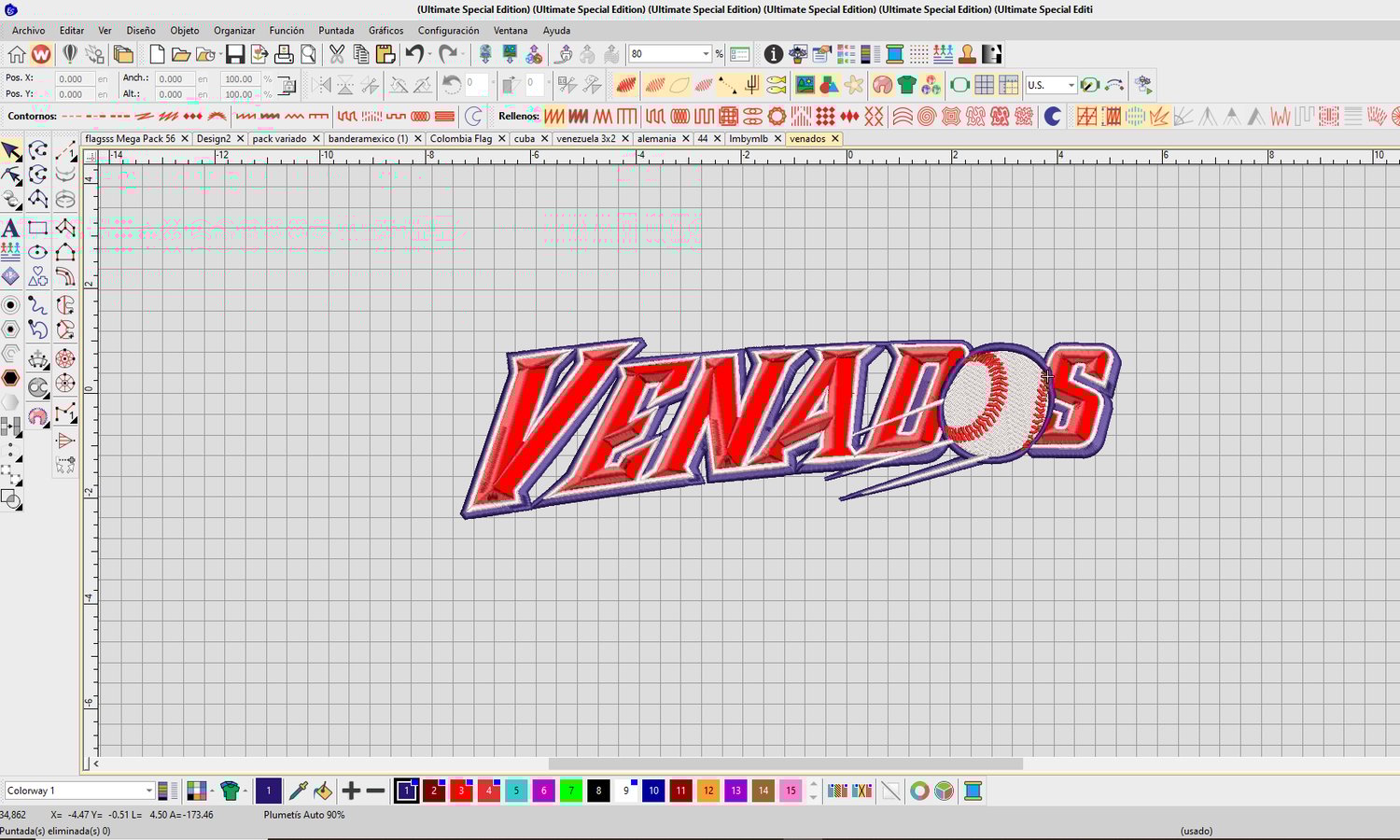Toggle the needle points dotted-arrow icon
This screenshot has width=1400, height=840.
tap(727, 86)
